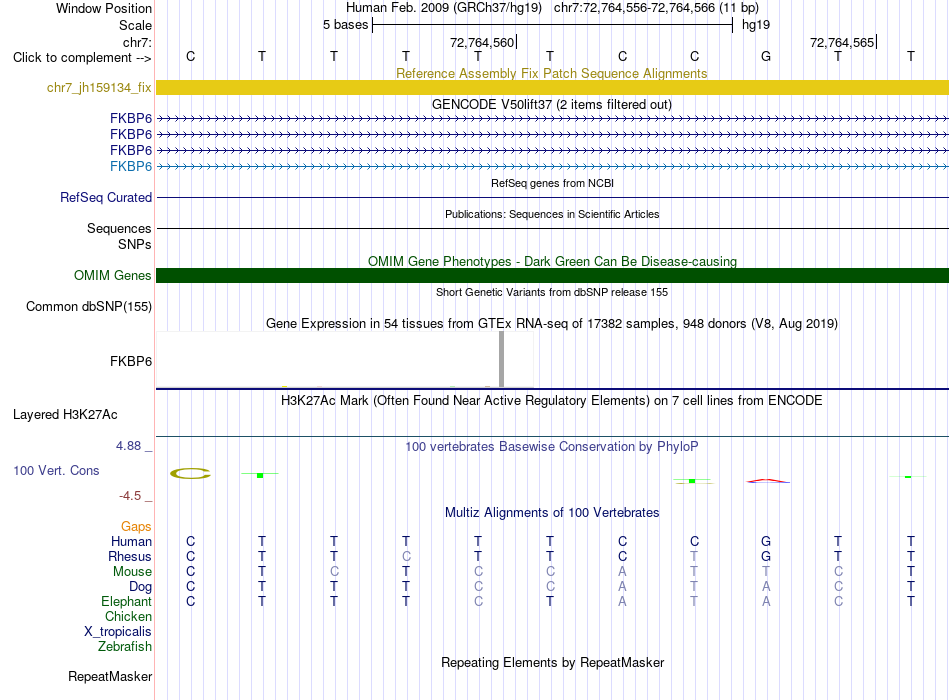
Task: Click the 5 bases scale bar line
Action: (x=553, y=25)
